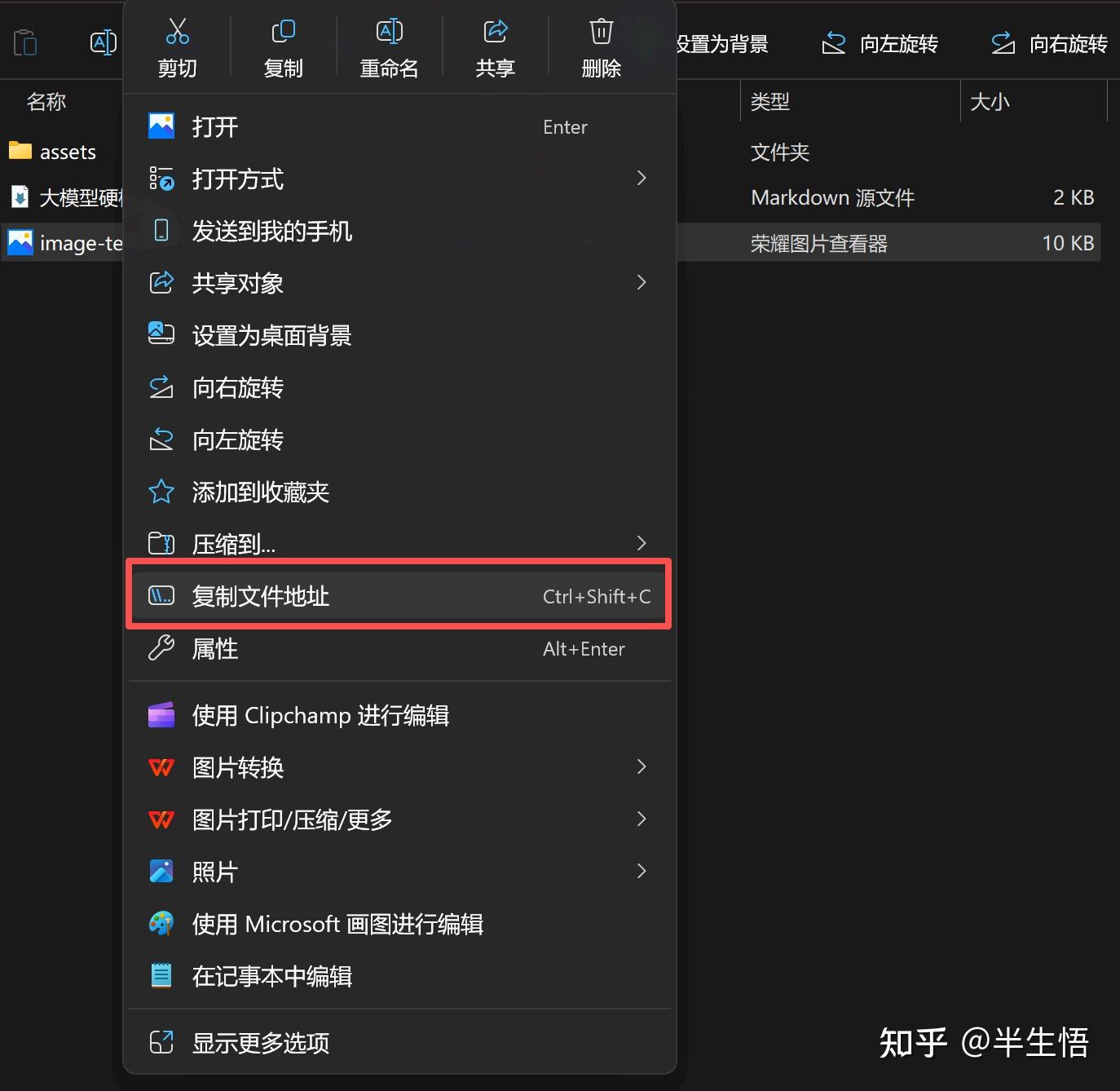Select 在记事本中编辑 entry
The image size is (1120, 1091).
pos(399,976)
